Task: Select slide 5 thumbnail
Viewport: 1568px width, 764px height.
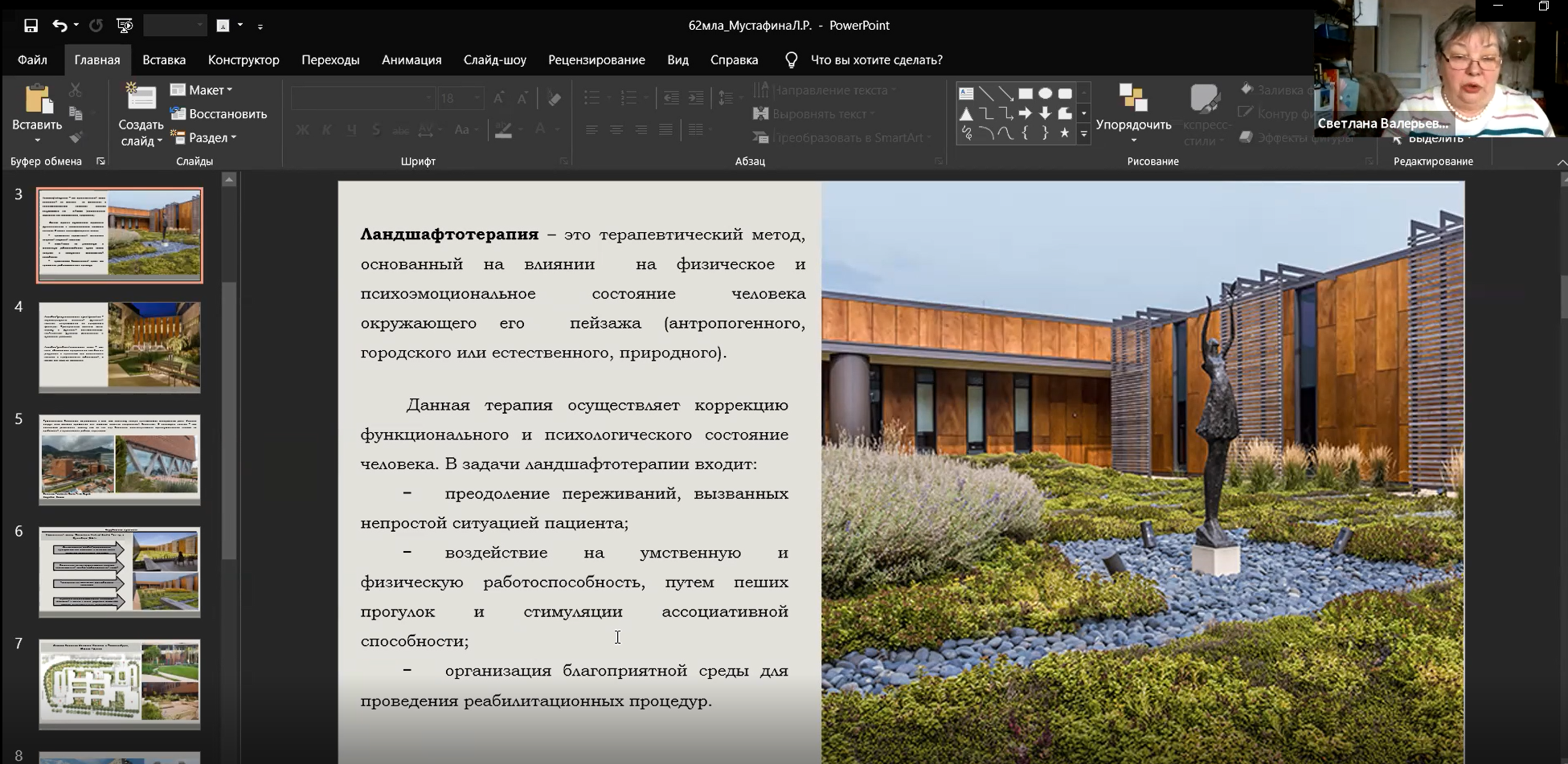Action: (120, 460)
